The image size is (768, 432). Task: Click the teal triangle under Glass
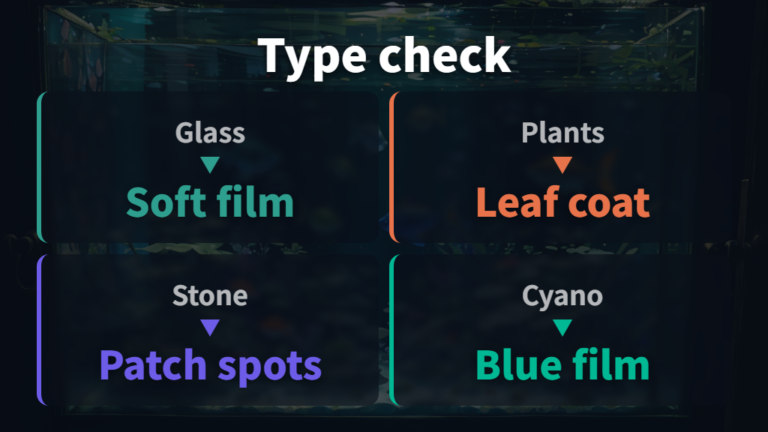tap(210, 165)
